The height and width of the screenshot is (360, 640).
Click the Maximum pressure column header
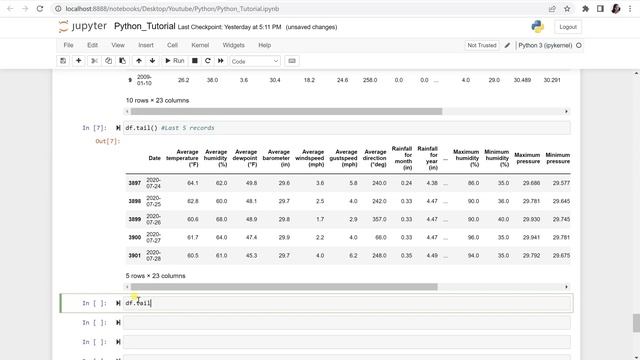coord(527,158)
